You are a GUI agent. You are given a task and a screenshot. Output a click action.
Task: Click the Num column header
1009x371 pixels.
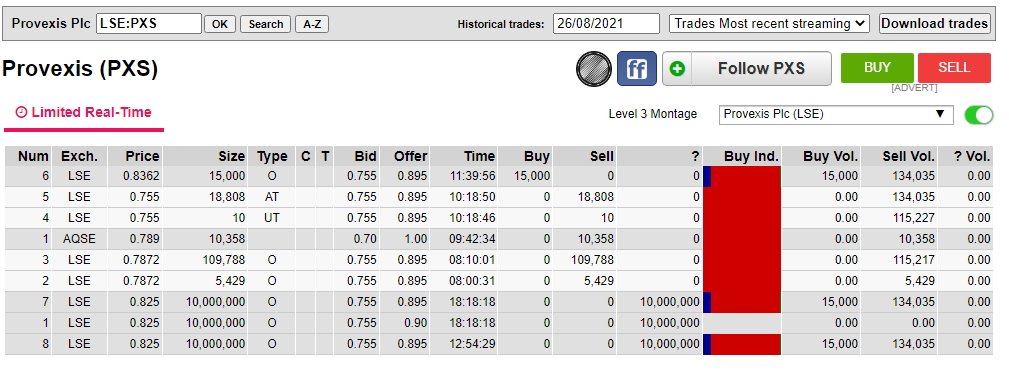(x=28, y=156)
